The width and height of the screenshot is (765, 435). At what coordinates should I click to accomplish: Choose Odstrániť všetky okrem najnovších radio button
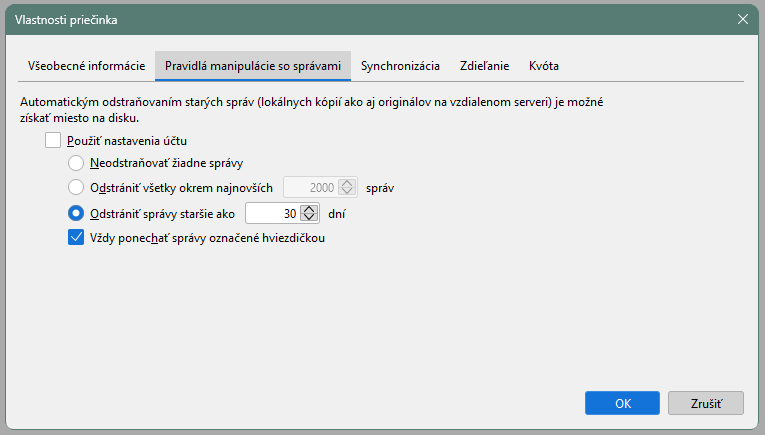point(76,187)
